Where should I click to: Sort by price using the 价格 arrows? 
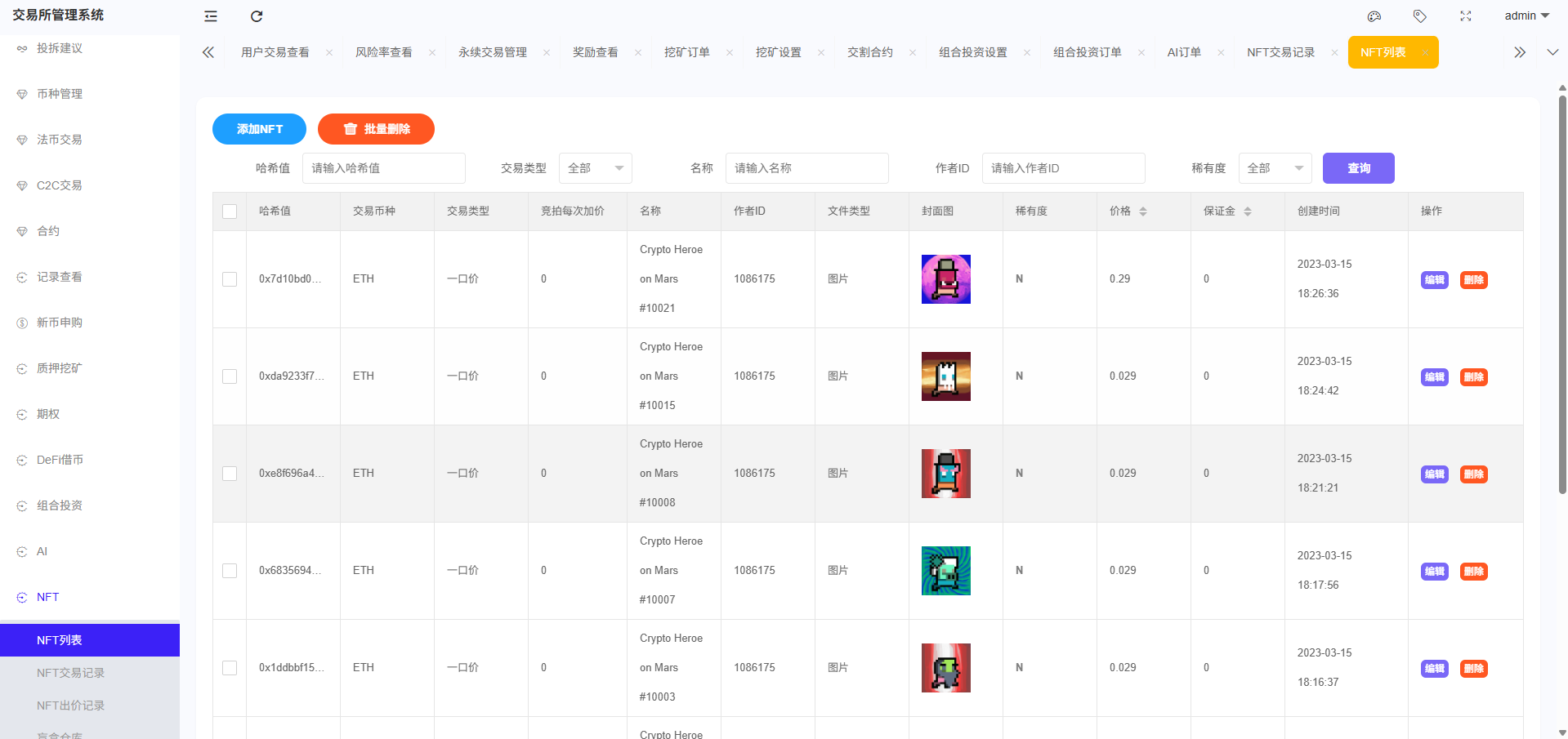click(x=1143, y=211)
